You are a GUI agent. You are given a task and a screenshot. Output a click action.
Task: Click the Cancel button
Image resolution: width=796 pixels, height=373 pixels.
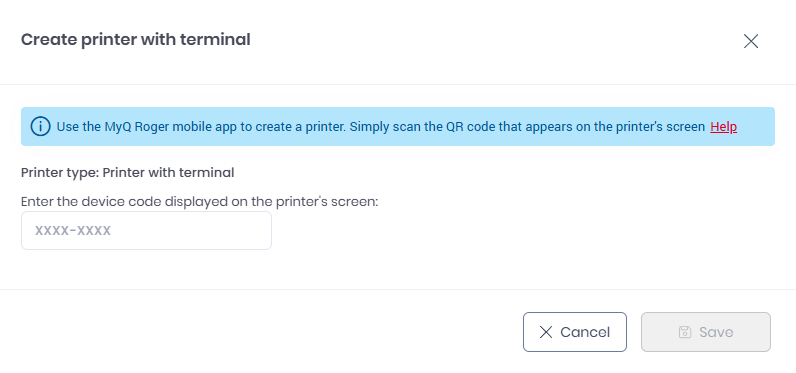(575, 332)
